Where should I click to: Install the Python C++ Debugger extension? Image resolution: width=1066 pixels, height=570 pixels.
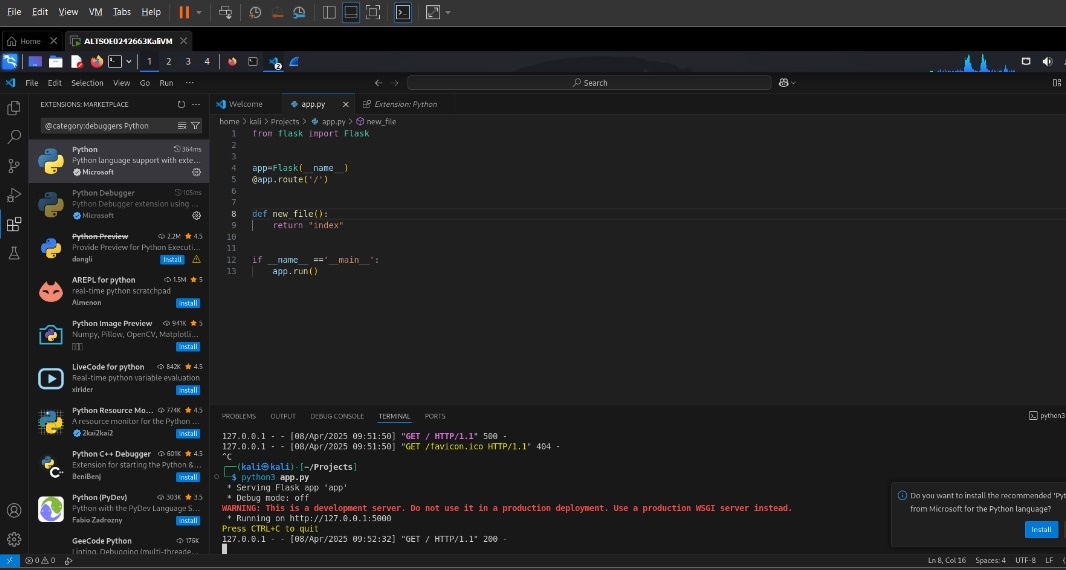click(x=188, y=477)
